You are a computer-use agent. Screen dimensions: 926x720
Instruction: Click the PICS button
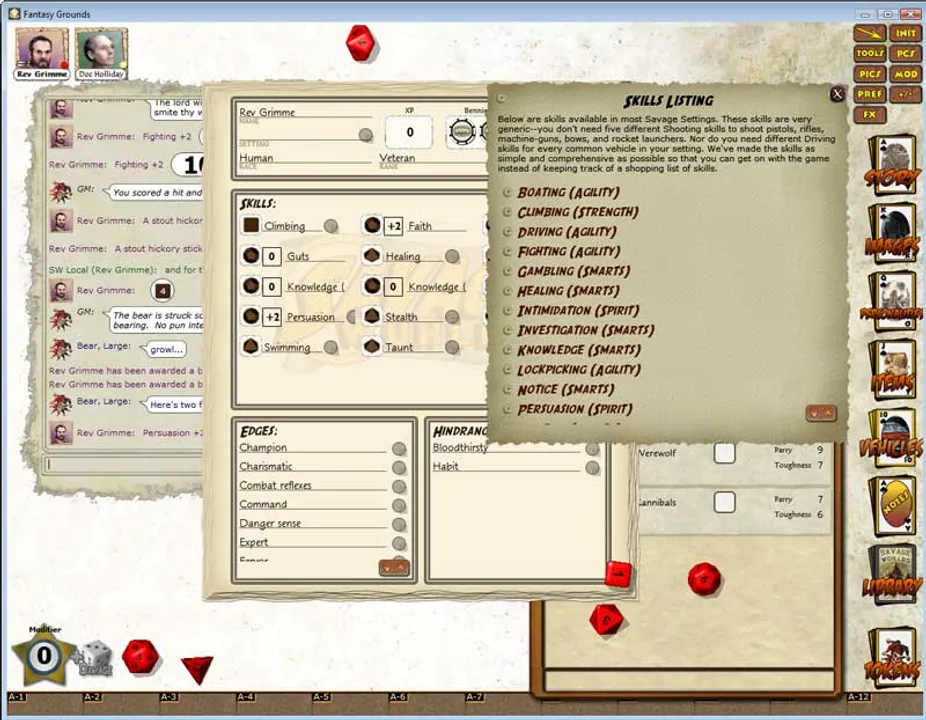point(870,74)
